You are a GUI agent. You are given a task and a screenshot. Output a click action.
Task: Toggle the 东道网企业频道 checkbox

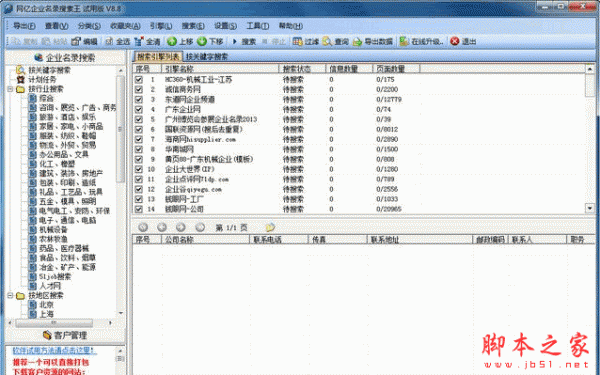click(139, 99)
